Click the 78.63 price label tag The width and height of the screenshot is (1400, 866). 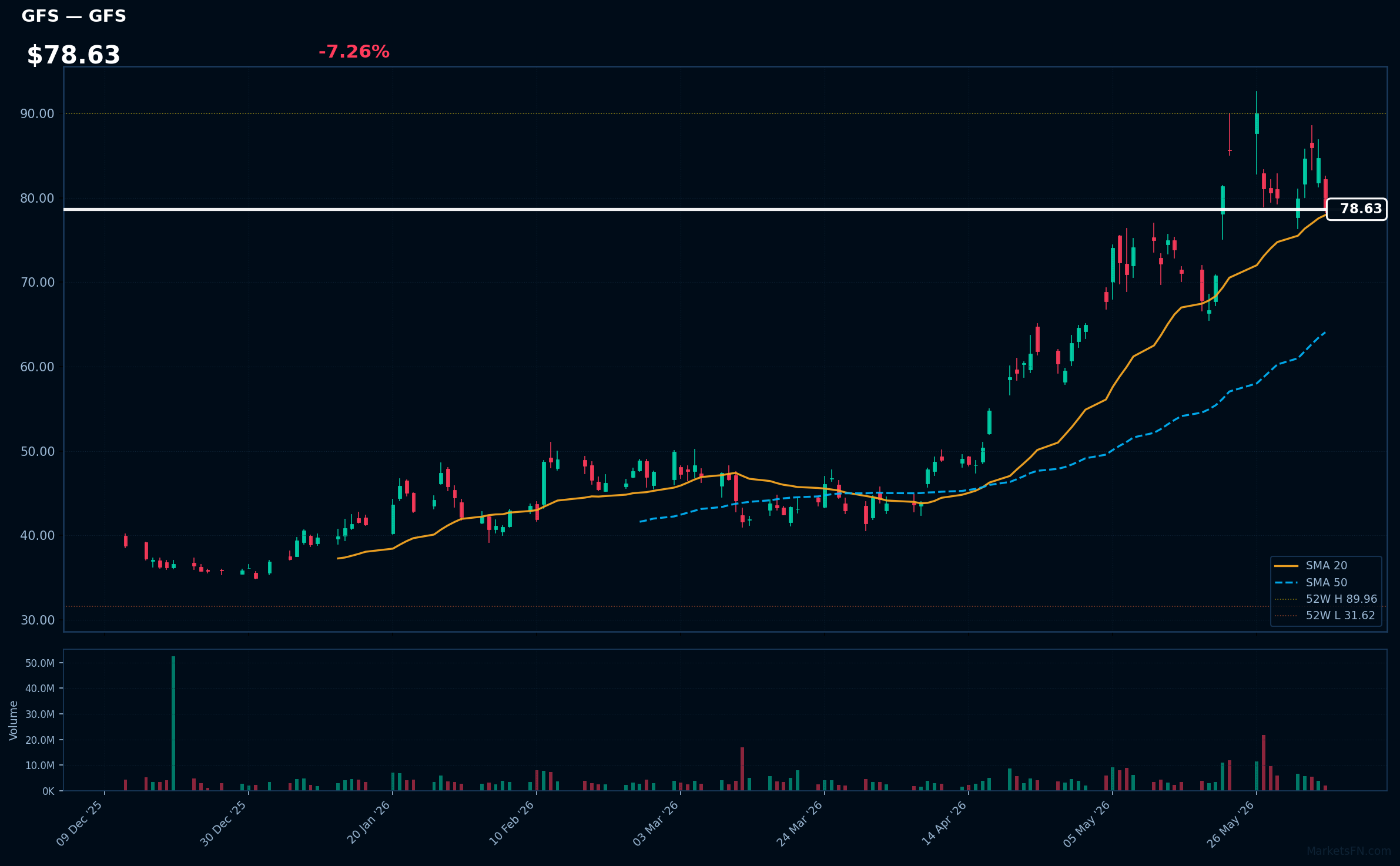(1357, 209)
